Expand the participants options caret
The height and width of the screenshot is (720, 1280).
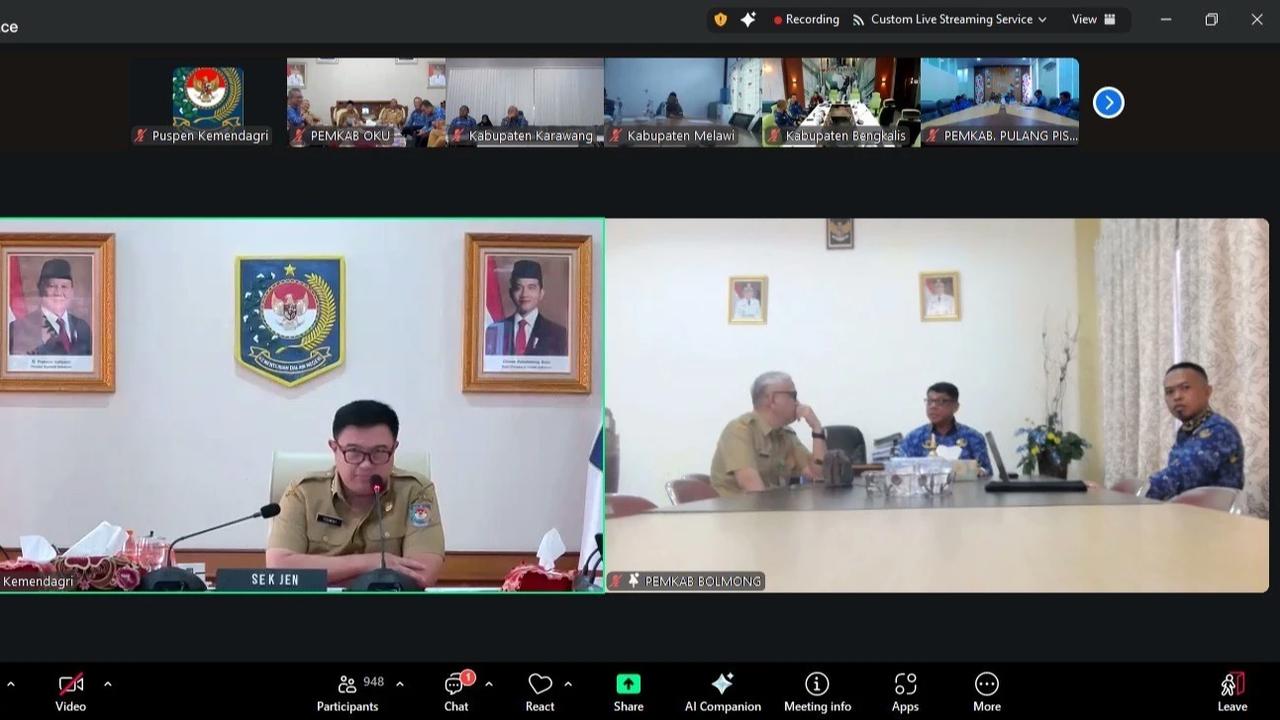400,684
